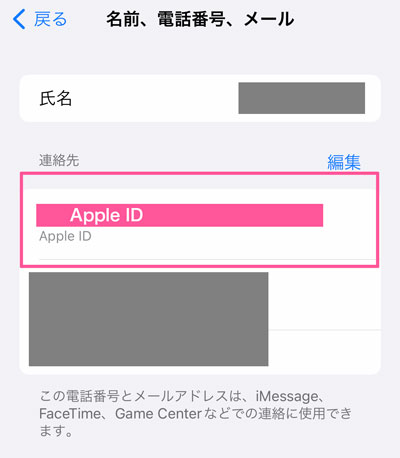Tap the small grey Apple ID sublabel
Image resolution: width=400 pixels, height=458 pixels.
pos(65,236)
